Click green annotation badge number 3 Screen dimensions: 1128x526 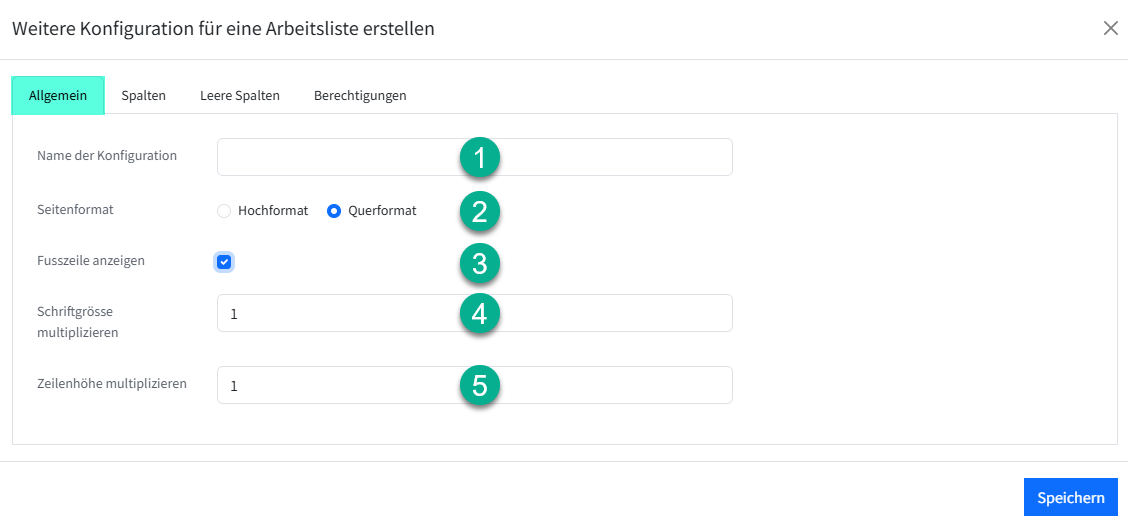click(x=479, y=263)
